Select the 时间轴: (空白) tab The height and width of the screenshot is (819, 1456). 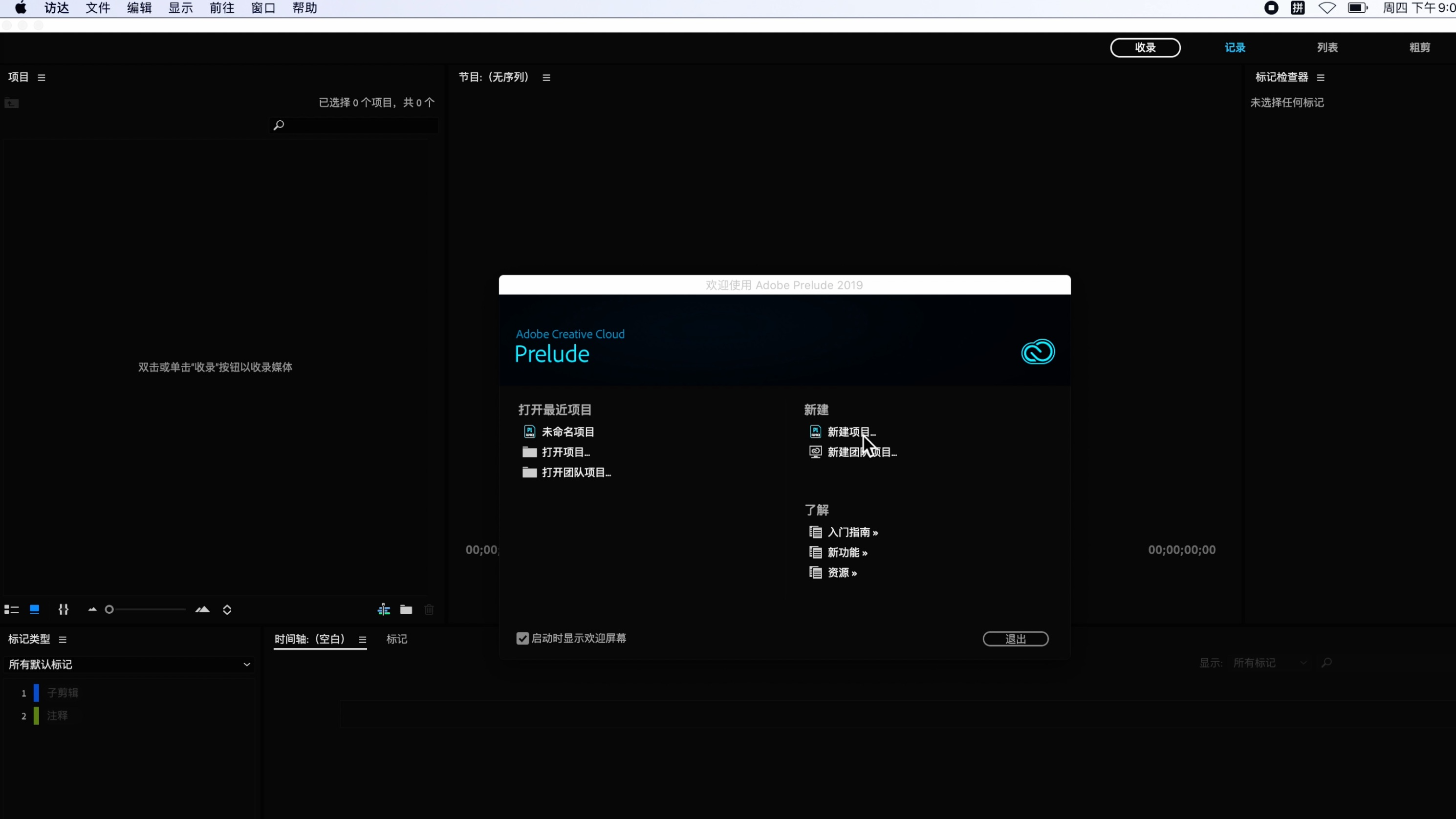310,639
